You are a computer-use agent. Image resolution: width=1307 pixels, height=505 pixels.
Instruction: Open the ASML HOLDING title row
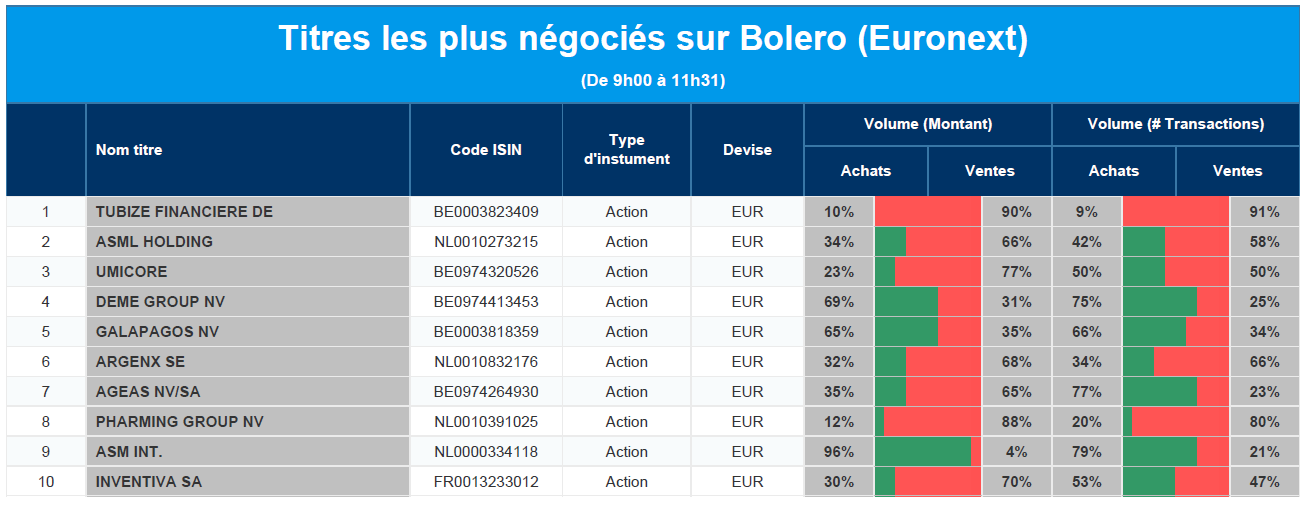(154, 242)
